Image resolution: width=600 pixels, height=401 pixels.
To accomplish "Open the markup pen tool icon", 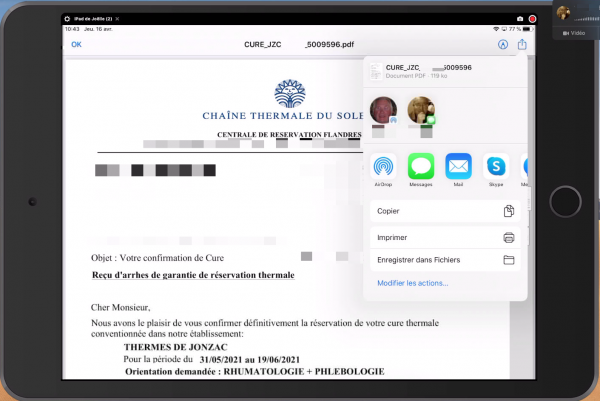I will pyautogui.click(x=502, y=44).
